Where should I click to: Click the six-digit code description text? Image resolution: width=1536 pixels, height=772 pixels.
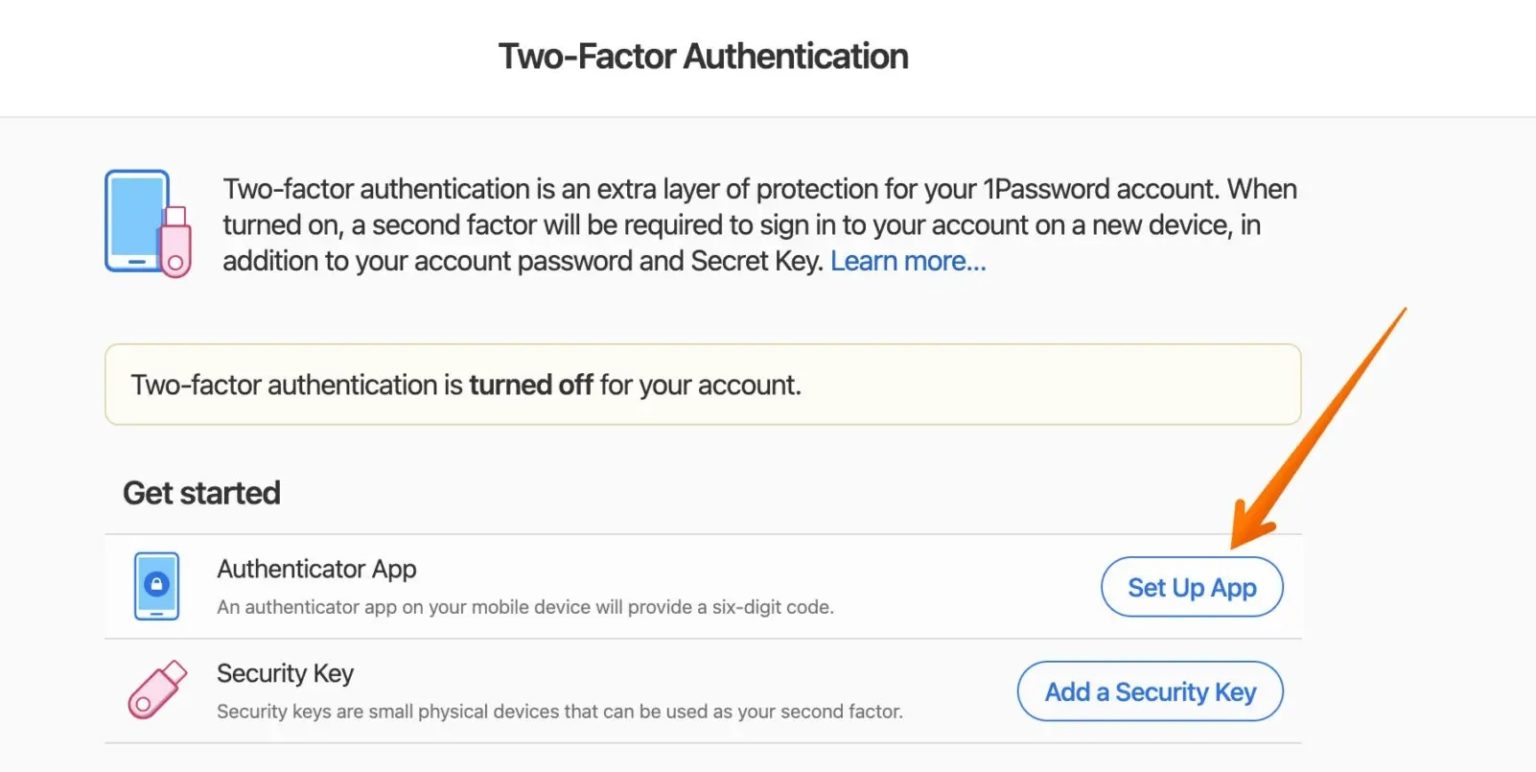click(524, 607)
